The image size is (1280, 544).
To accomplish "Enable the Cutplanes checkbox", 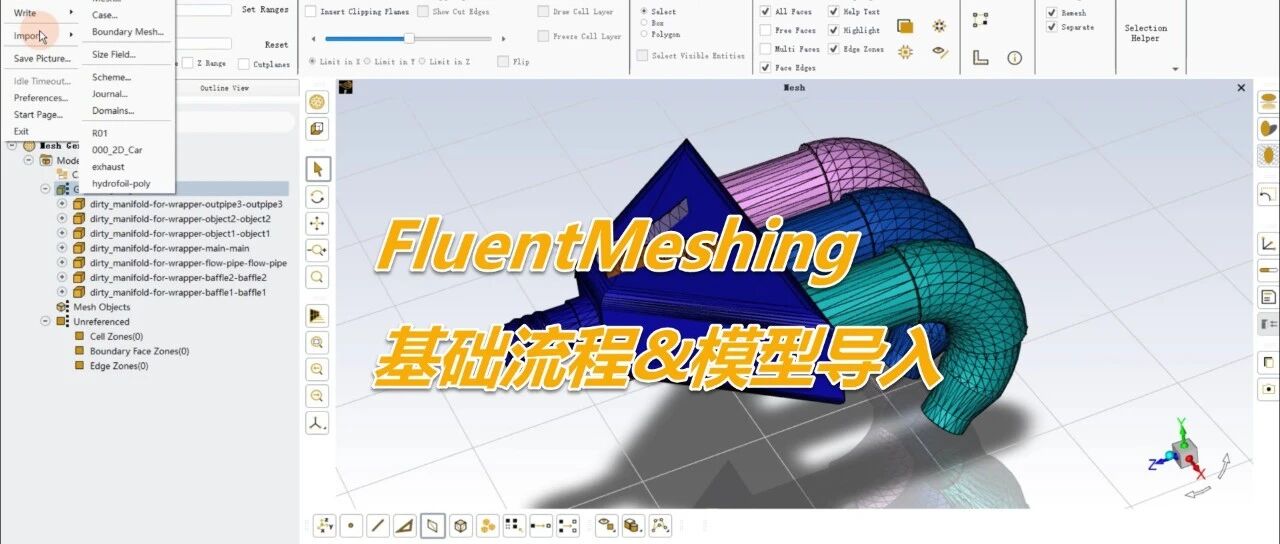I will click(x=244, y=64).
